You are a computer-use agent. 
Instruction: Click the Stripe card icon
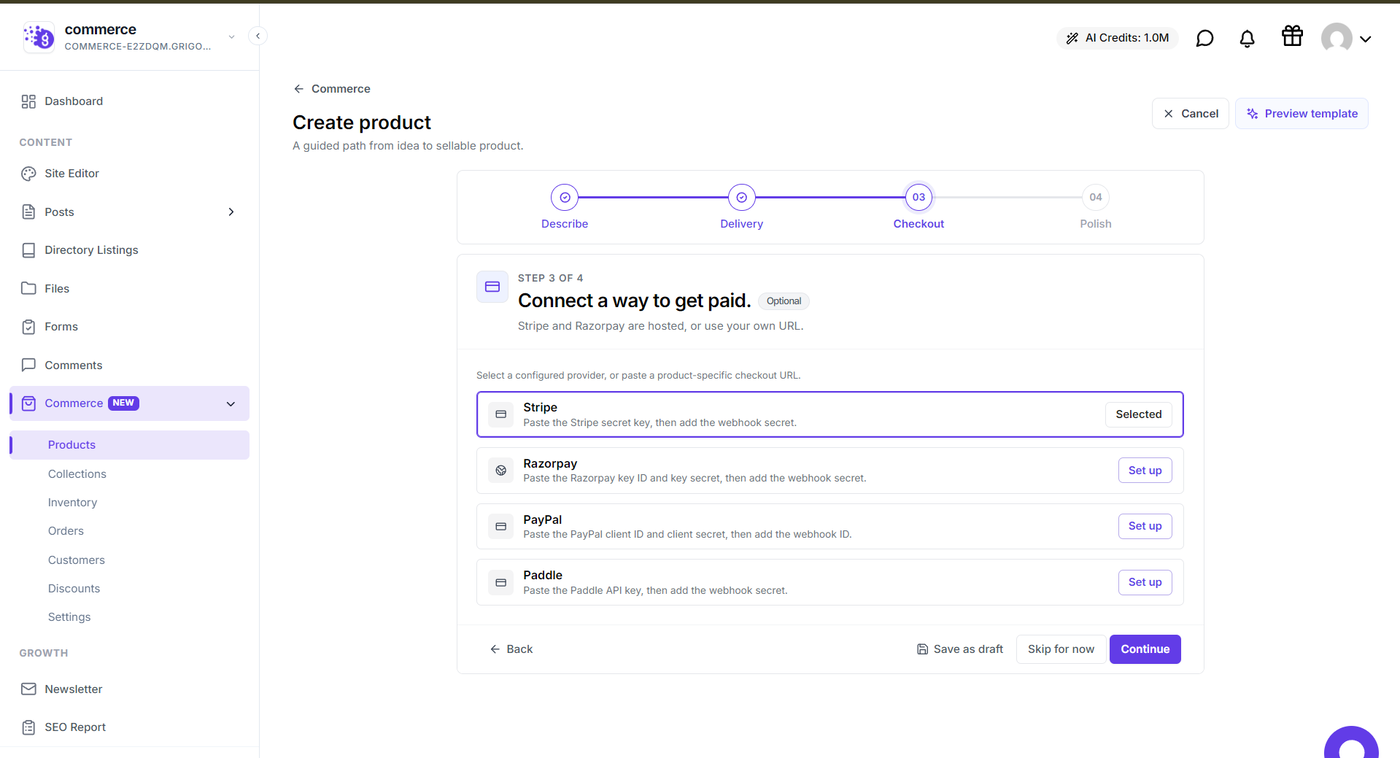coord(501,414)
